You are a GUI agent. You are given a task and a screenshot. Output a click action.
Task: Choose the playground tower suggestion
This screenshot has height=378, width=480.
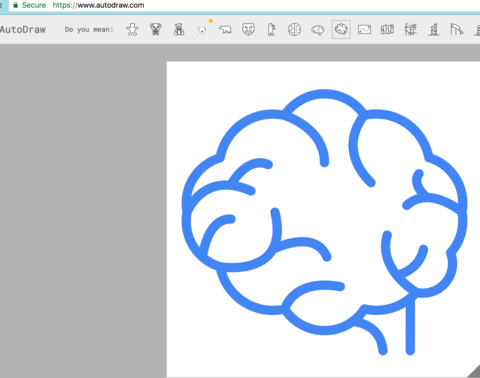pyautogui.click(x=433, y=30)
